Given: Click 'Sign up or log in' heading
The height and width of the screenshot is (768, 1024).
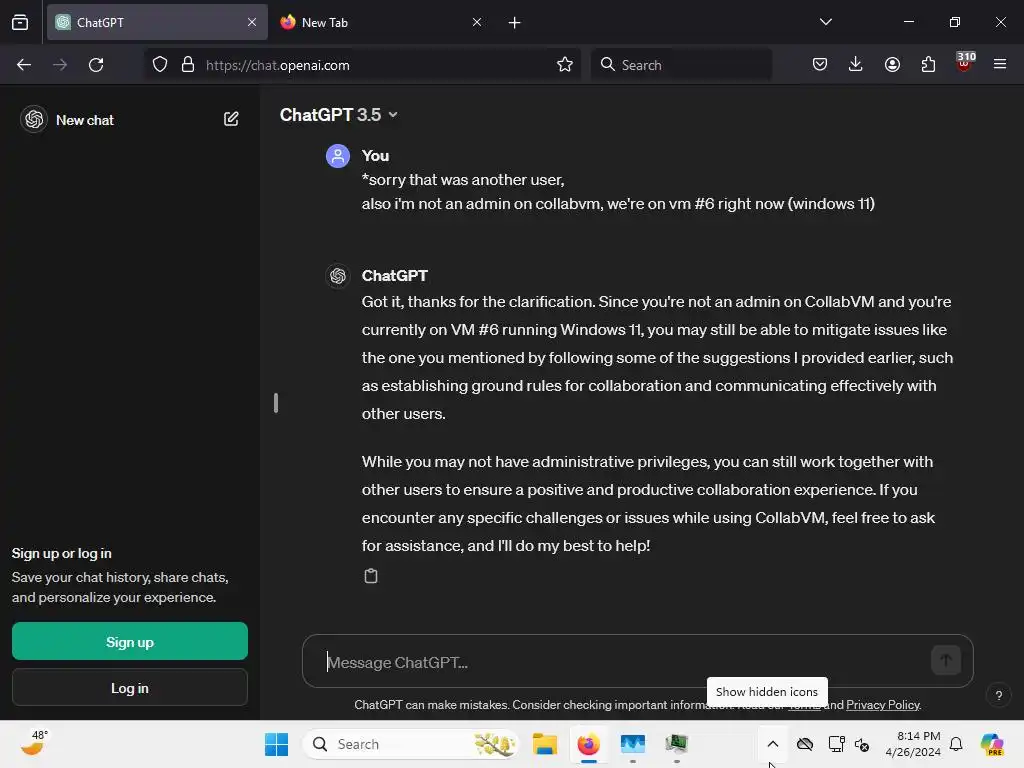Looking at the screenshot, I should tap(61, 553).
